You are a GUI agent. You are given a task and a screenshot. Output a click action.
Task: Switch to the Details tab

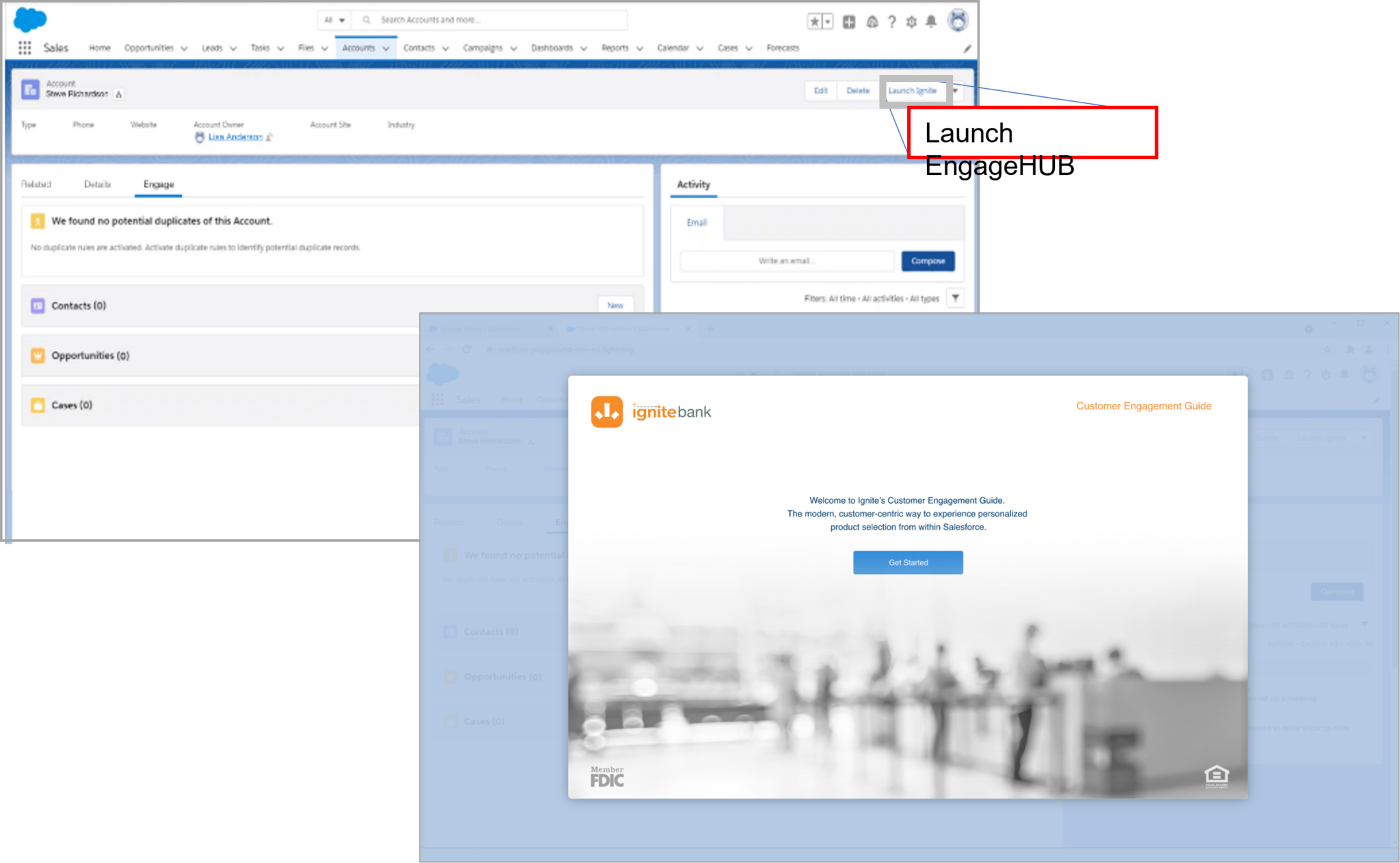pyautogui.click(x=98, y=184)
